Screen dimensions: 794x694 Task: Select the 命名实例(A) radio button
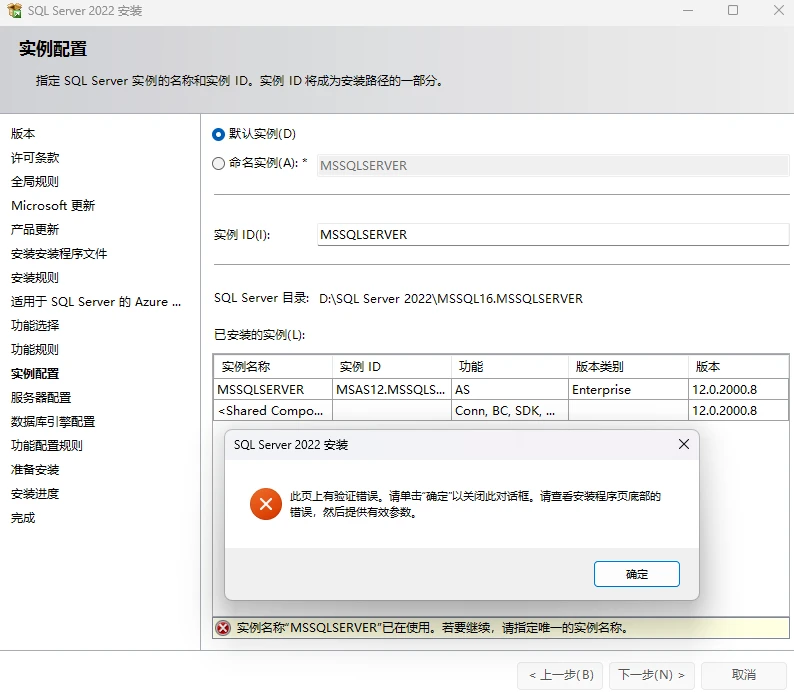point(218,164)
